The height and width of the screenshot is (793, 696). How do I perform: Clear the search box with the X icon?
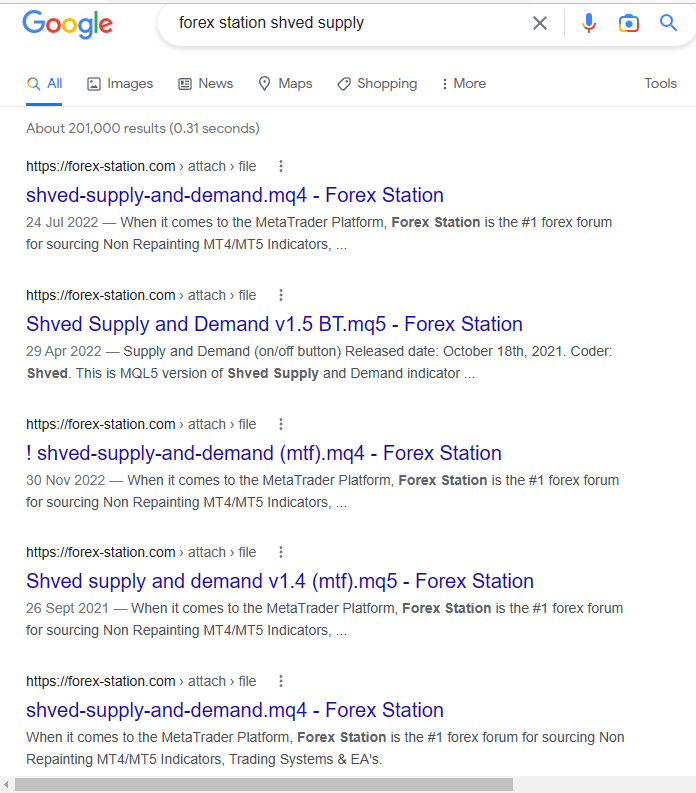coord(540,23)
